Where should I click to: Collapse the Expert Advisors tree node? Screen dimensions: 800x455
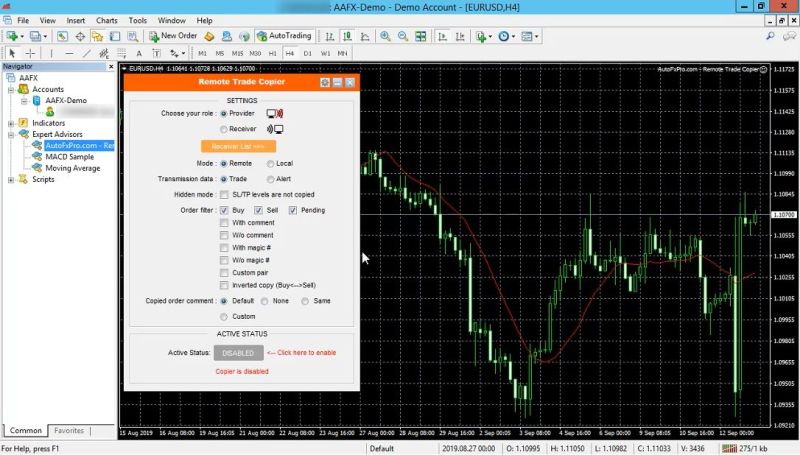coord(11,134)
